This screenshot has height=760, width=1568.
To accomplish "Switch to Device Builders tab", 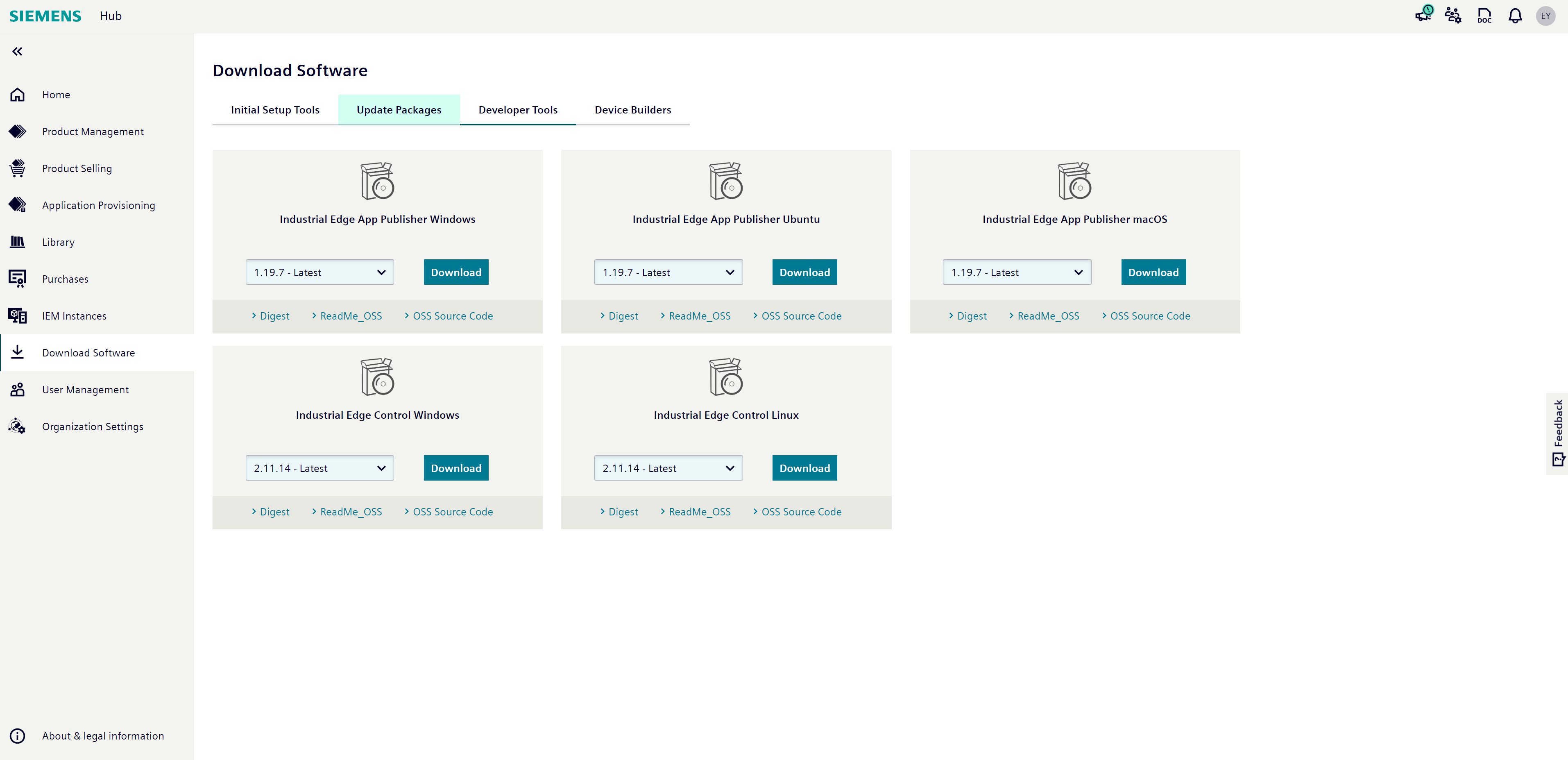I will tap(633, 110).
